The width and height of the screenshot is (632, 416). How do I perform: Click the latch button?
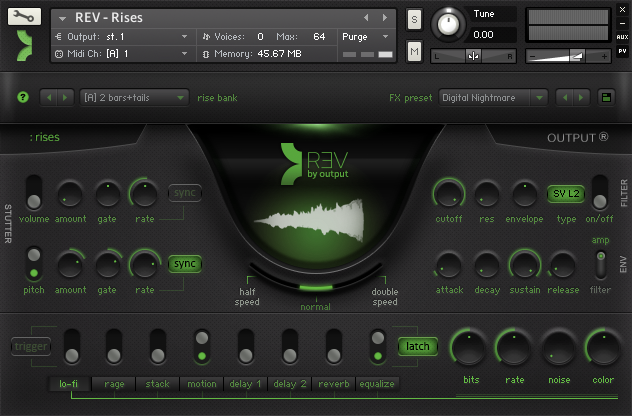click(x=418, y=346)
